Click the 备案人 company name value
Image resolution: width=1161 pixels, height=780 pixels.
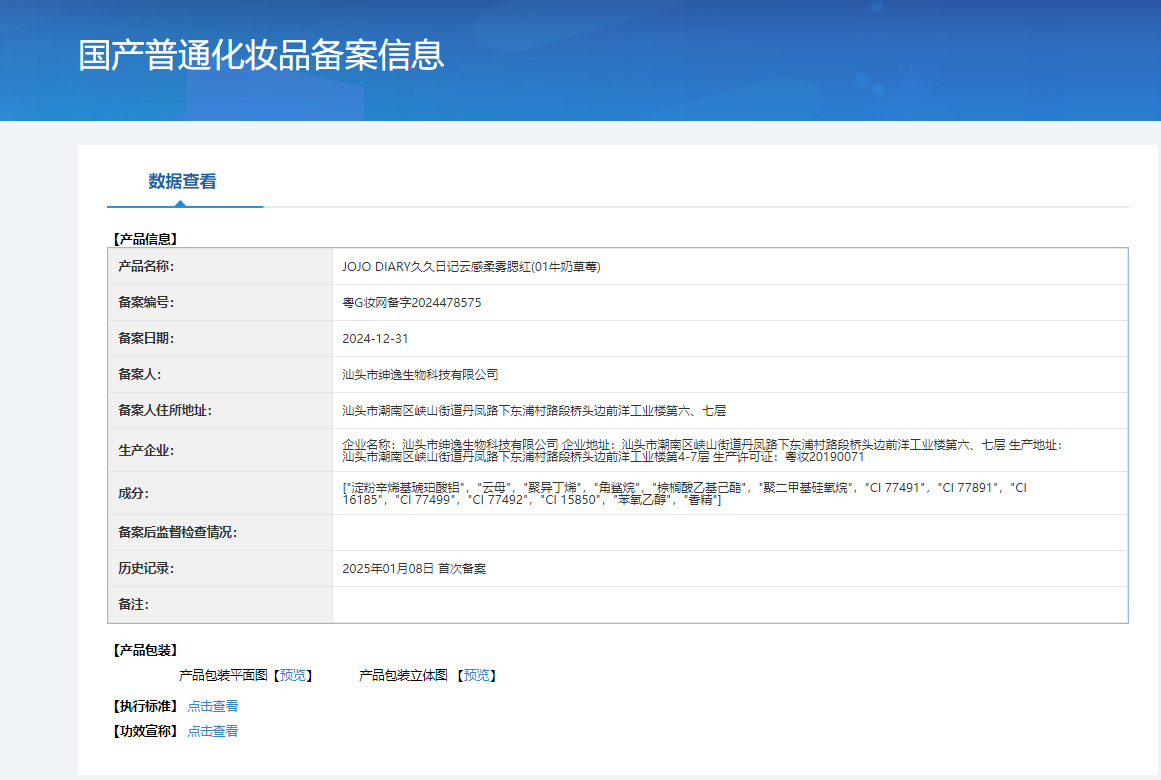[420, 375]
